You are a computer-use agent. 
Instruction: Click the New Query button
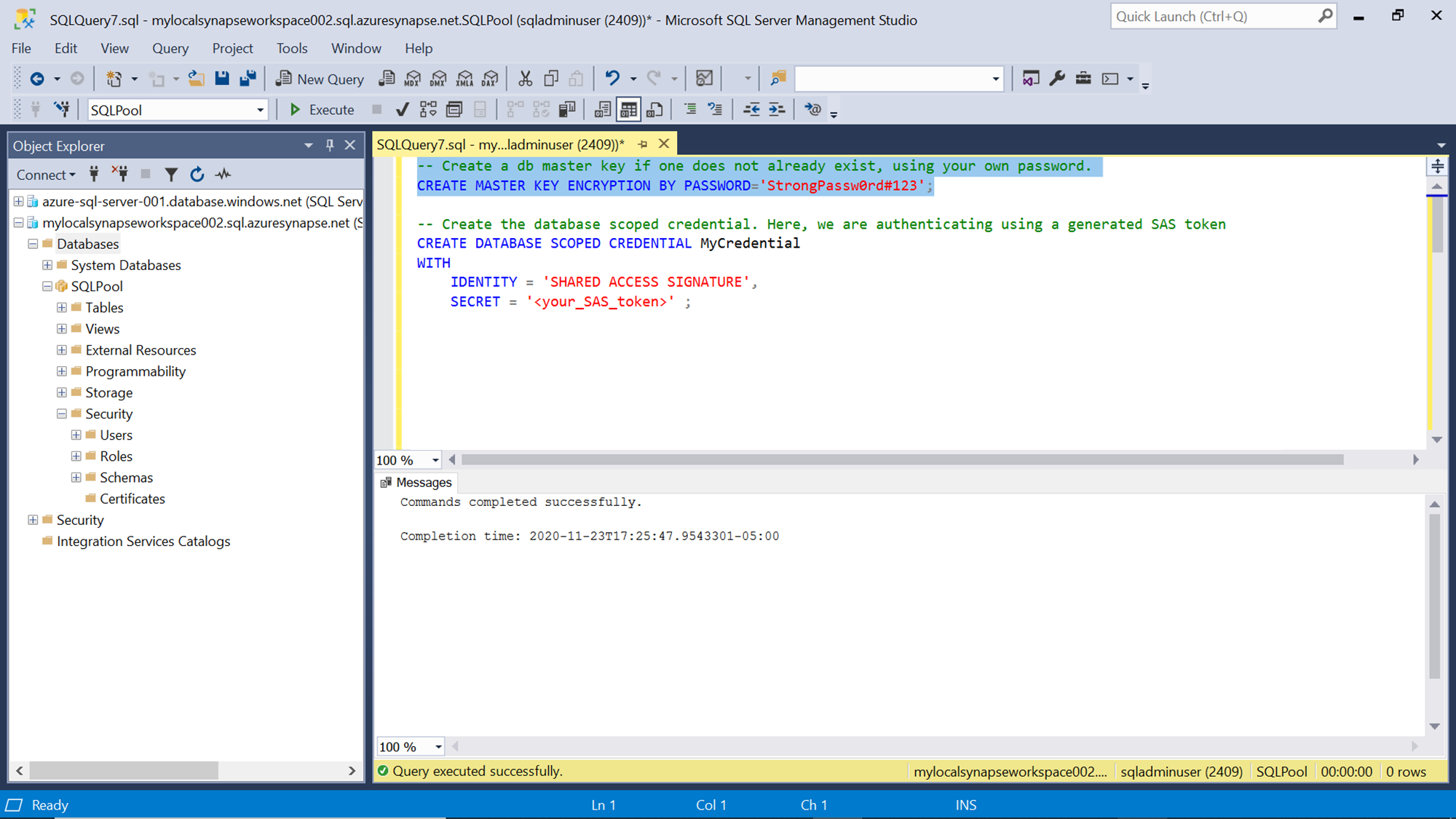[x=320, y=79]
